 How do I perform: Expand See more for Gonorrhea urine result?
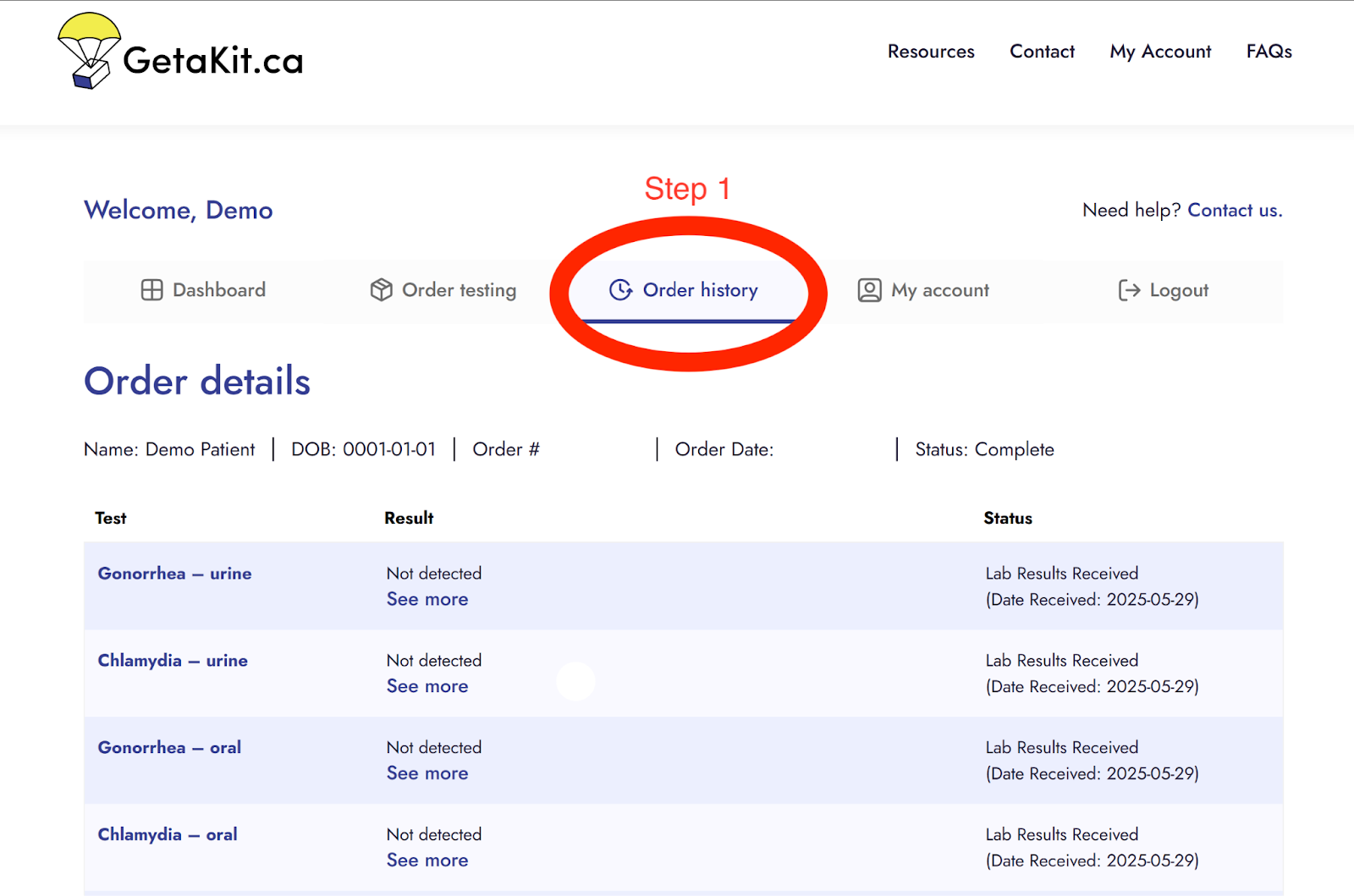pos(427,599)
